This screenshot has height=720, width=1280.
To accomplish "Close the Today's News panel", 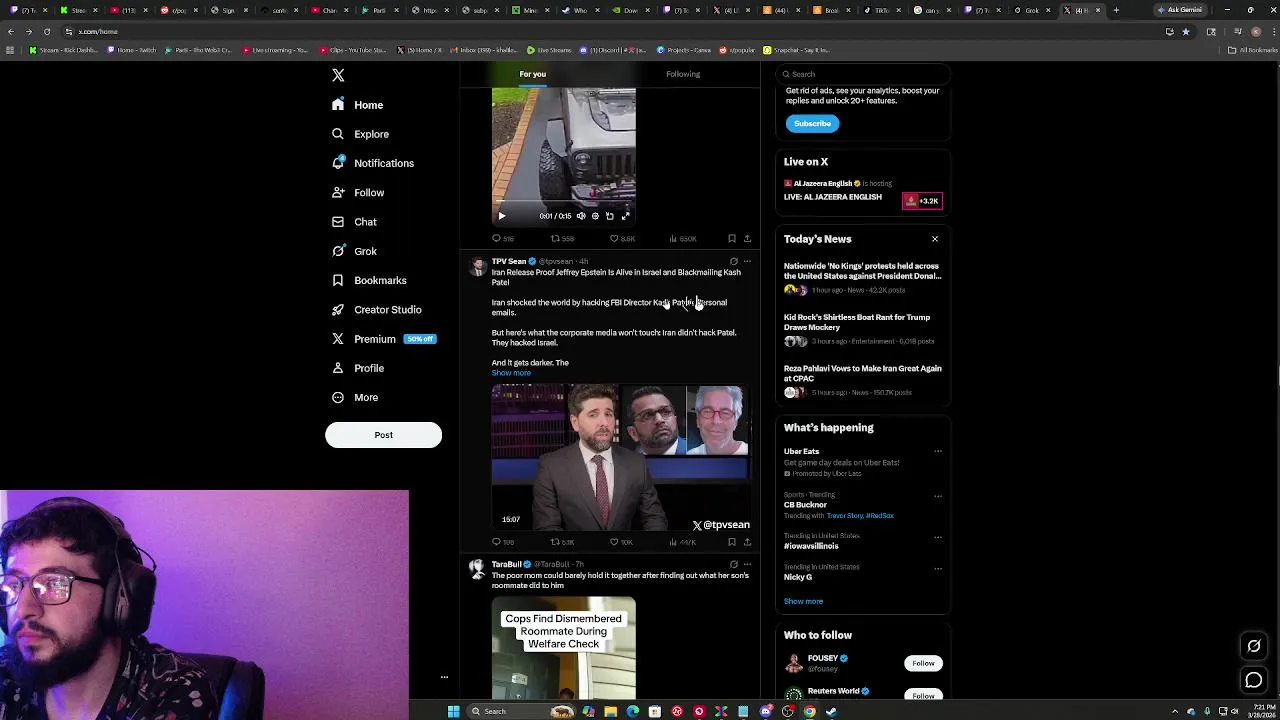I will tap(935, 239).
